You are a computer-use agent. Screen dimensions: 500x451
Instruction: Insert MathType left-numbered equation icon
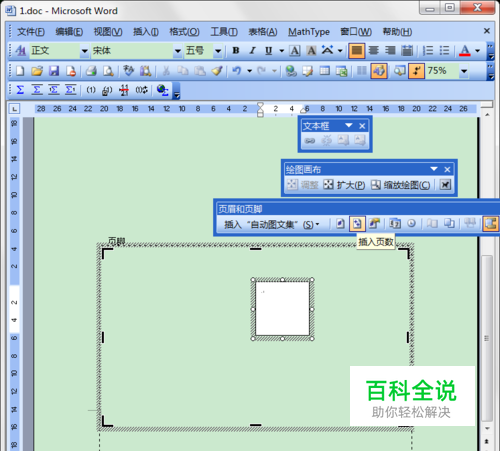click(54, 90)
